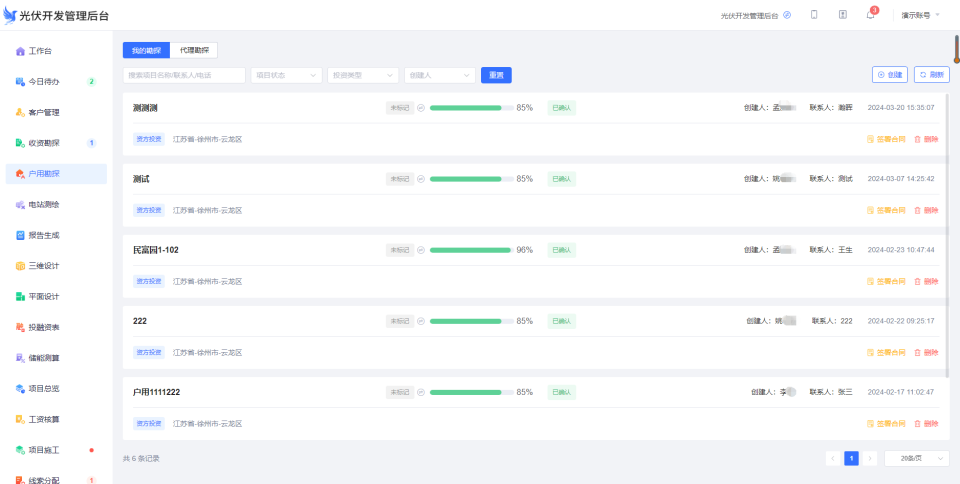Viewport: 960px width, 484px height.
Task: Click round icon beside 未标记 in 测试 row
Action: coord(421,179)
